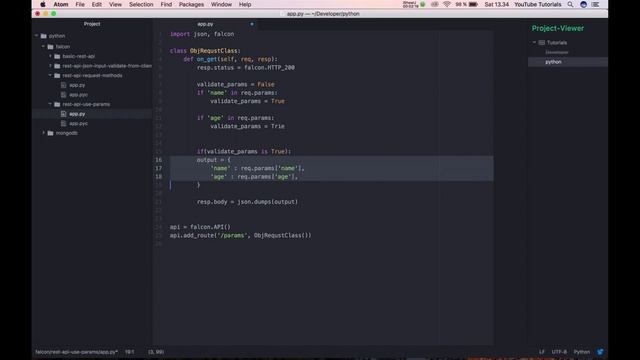Open the Selection menu

pos(141,4)
